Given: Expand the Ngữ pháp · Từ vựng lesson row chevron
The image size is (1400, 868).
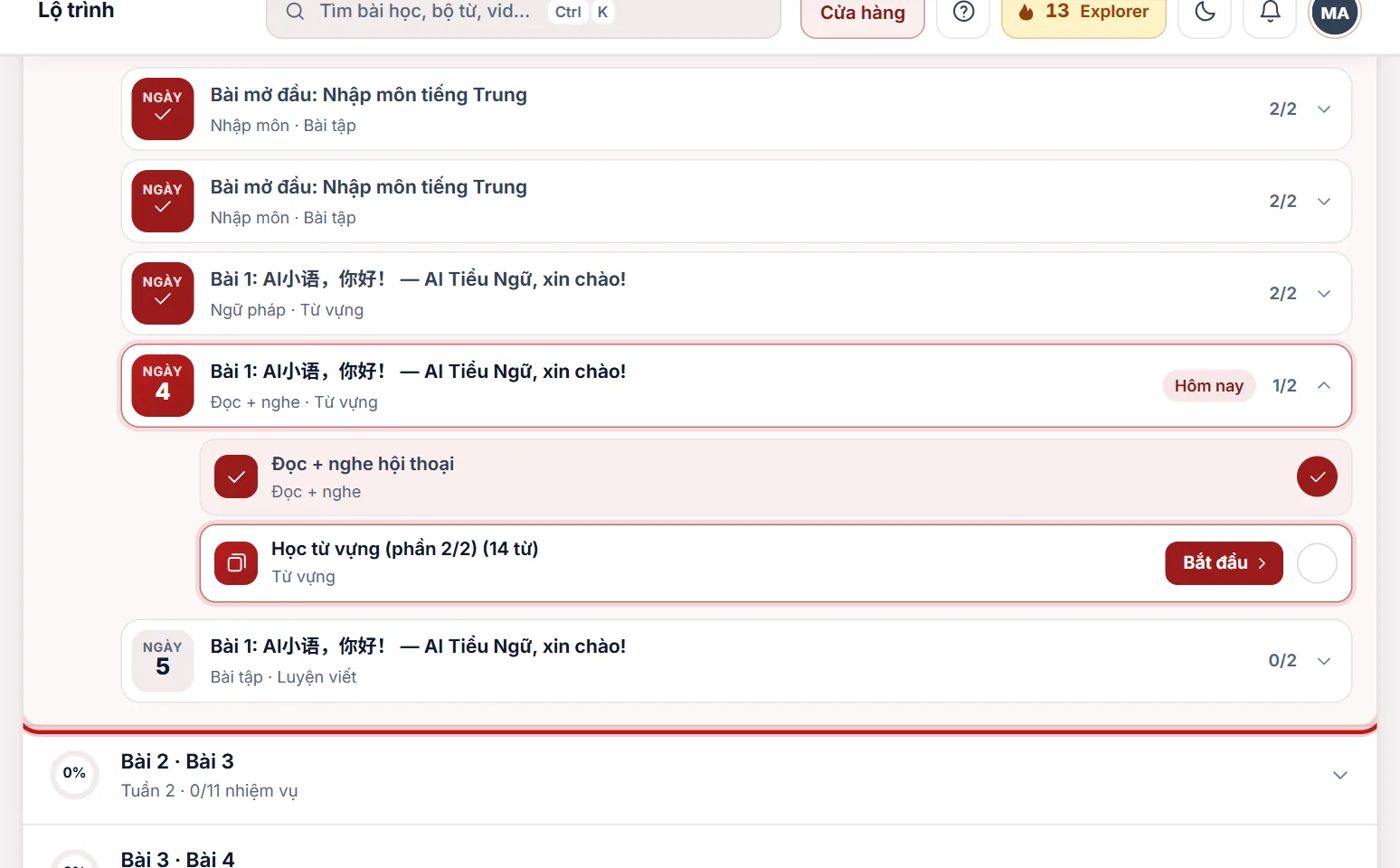Looking at the screenshot, I should click(1324, 293).
